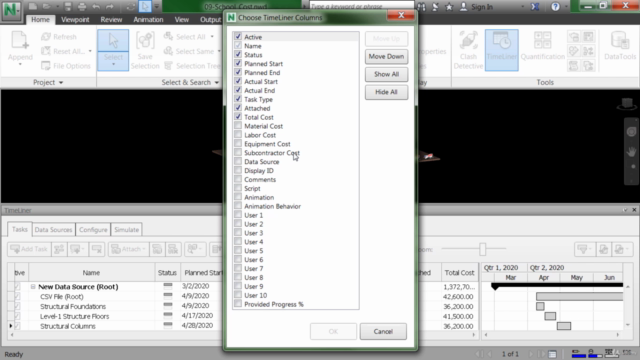Screen dimensions: 640x360
Task: Open the Home ribbon tab
Action: pyautogui.click(x=40, y=20)
